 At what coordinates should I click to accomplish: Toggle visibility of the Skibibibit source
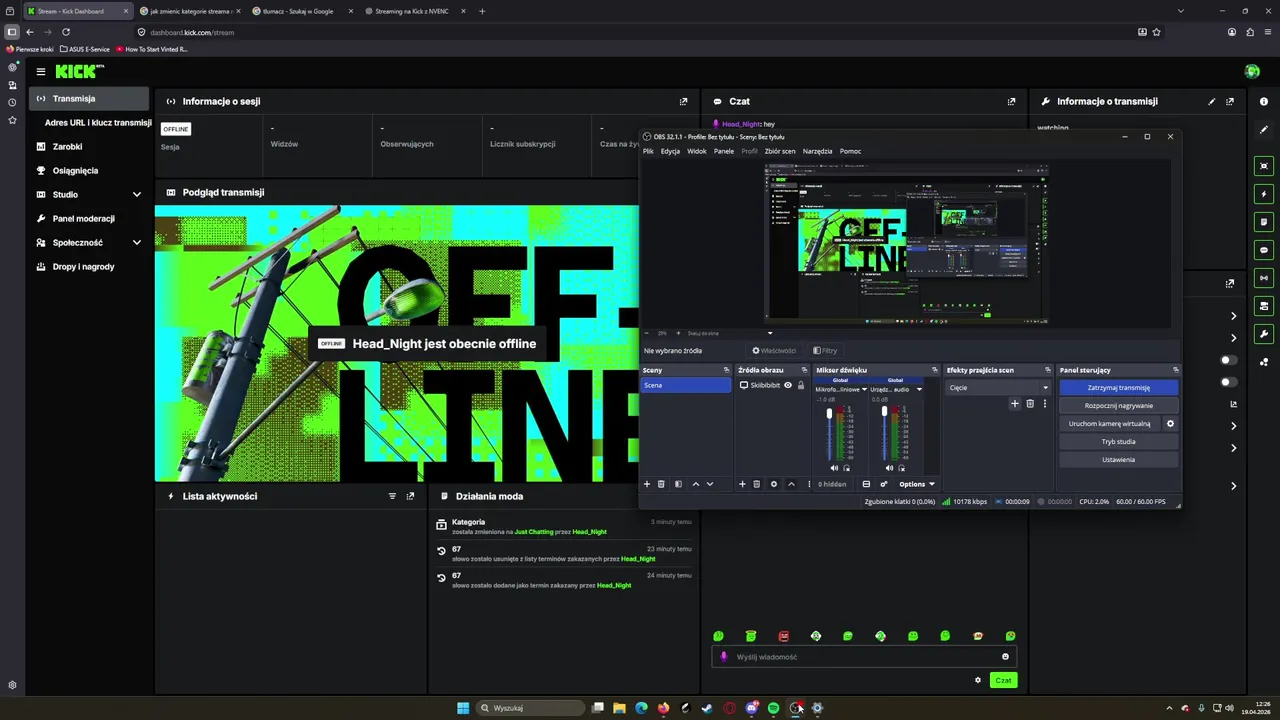pyautogui.click(x=788, y=385)
